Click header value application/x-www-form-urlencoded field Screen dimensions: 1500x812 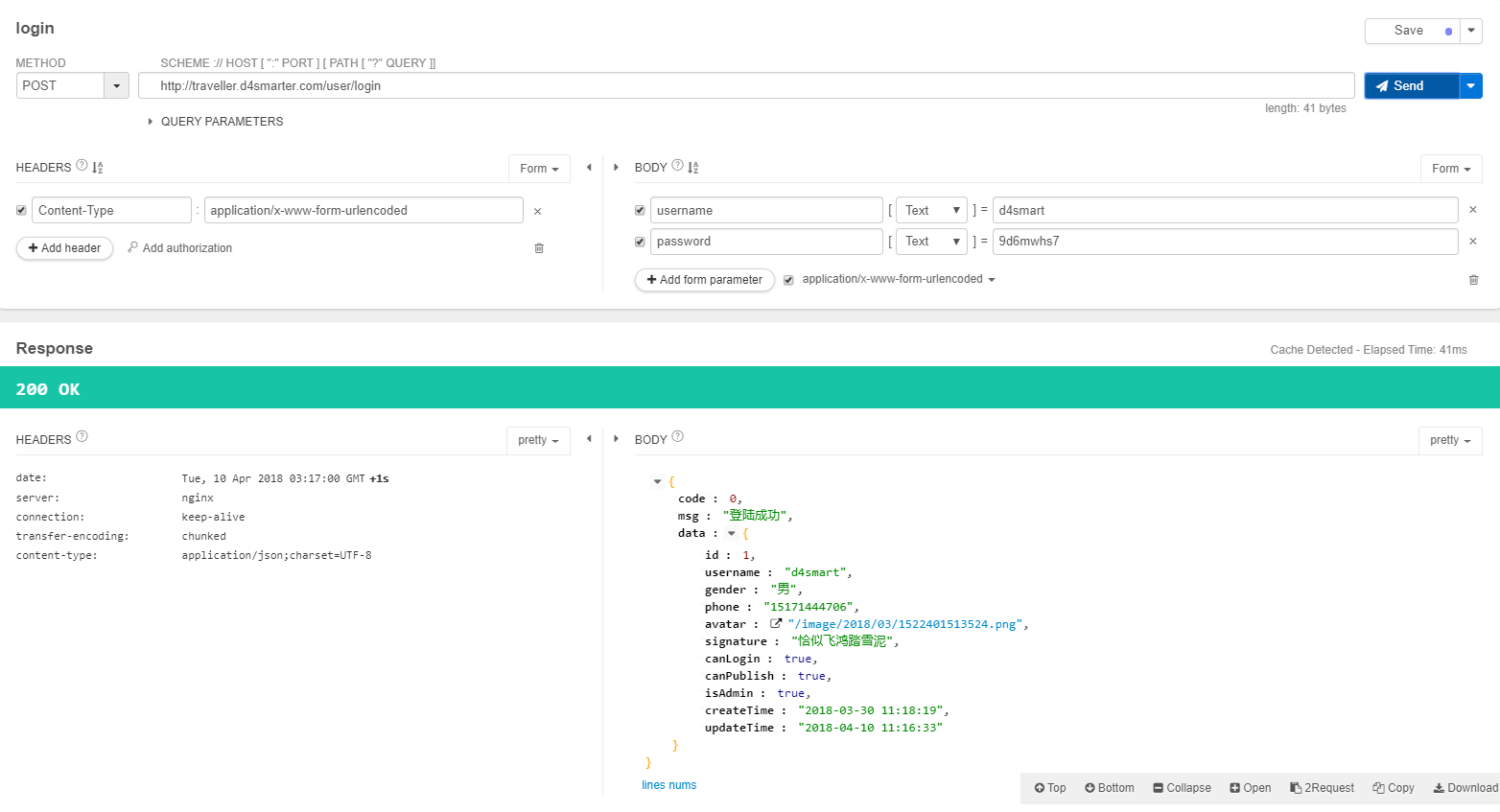pyautogui.click(x=363, y=211)
